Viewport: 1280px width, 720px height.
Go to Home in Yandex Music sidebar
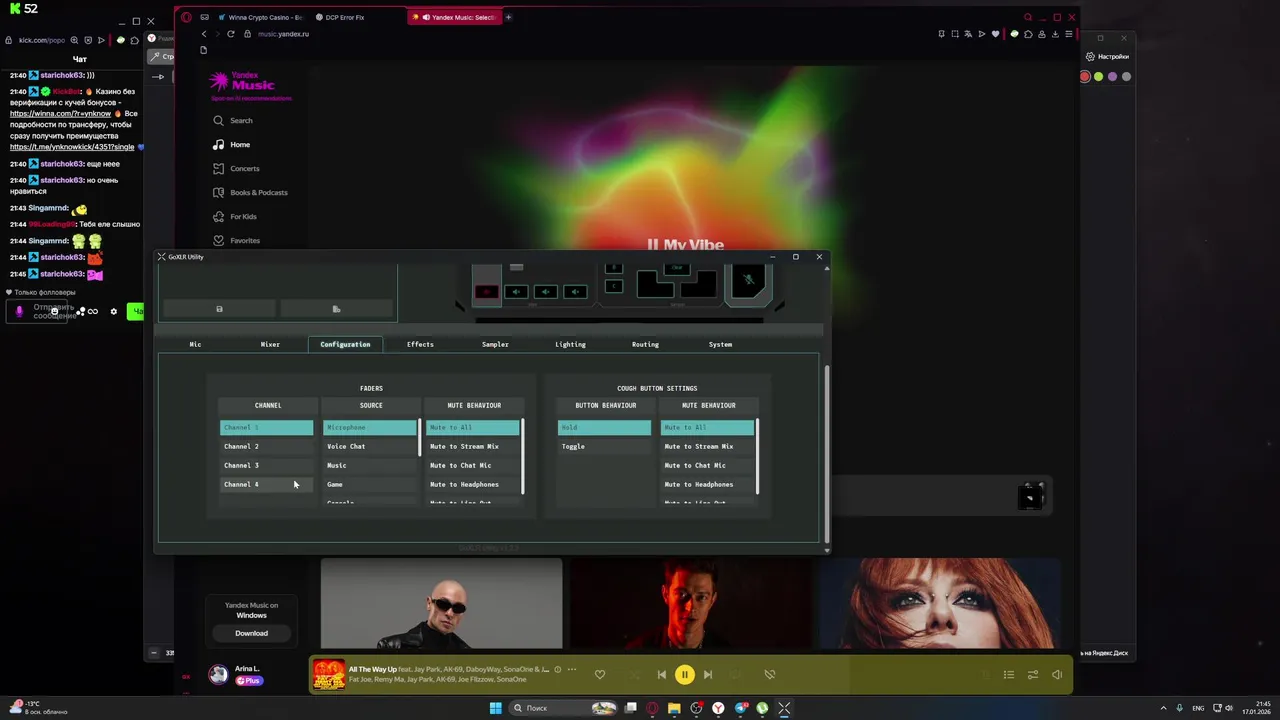(x=231, y=145)
